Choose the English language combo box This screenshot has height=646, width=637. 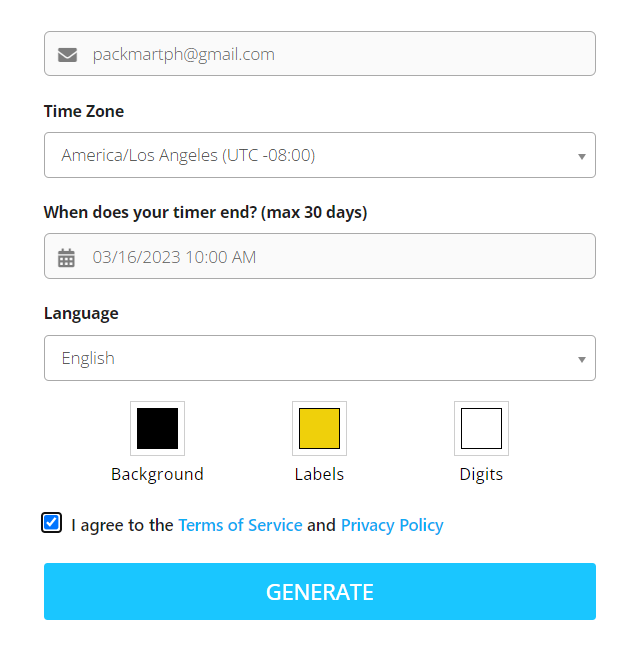320,358
